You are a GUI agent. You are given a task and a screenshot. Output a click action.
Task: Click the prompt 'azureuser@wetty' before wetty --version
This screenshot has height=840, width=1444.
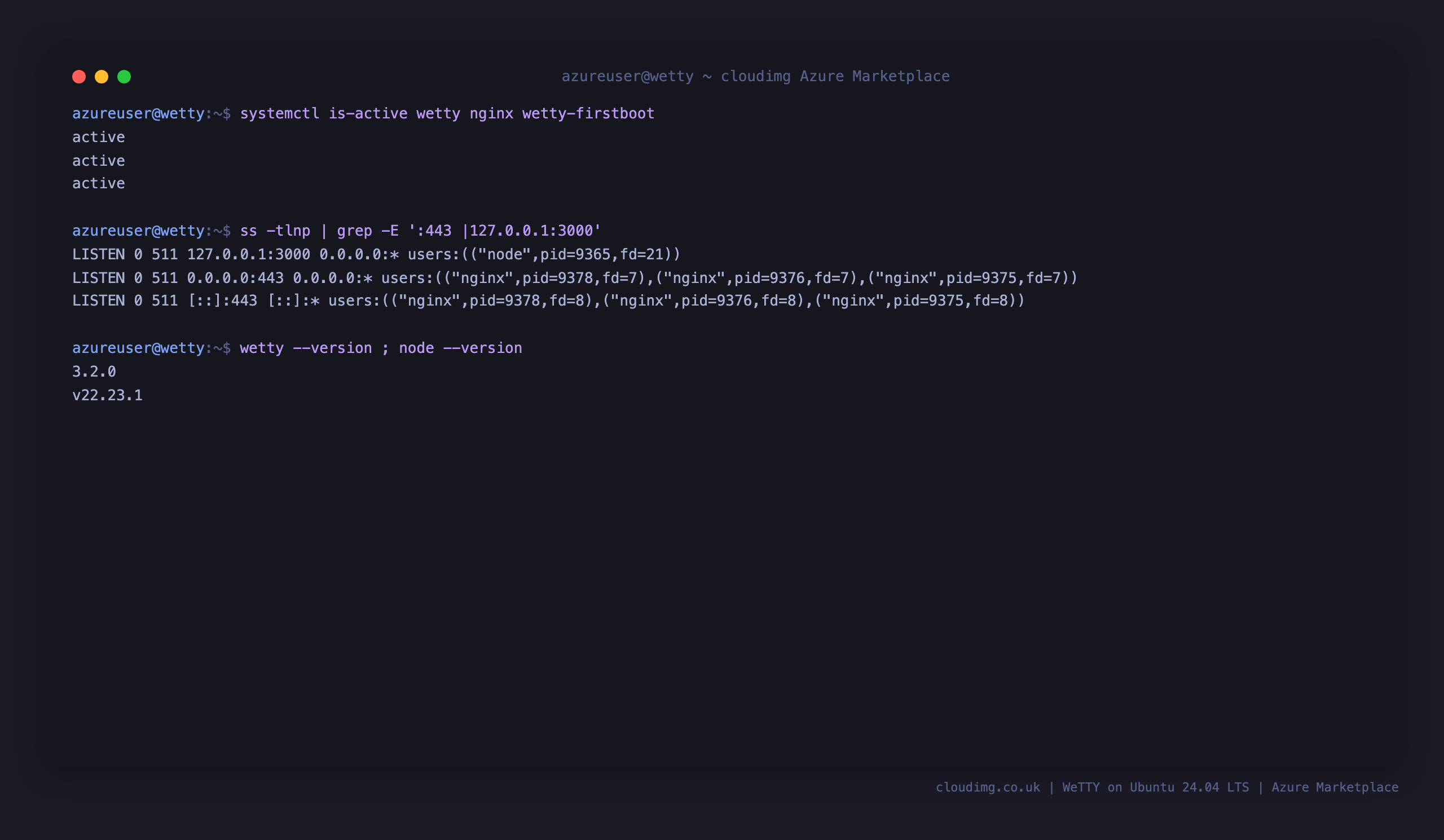(138, 348)
